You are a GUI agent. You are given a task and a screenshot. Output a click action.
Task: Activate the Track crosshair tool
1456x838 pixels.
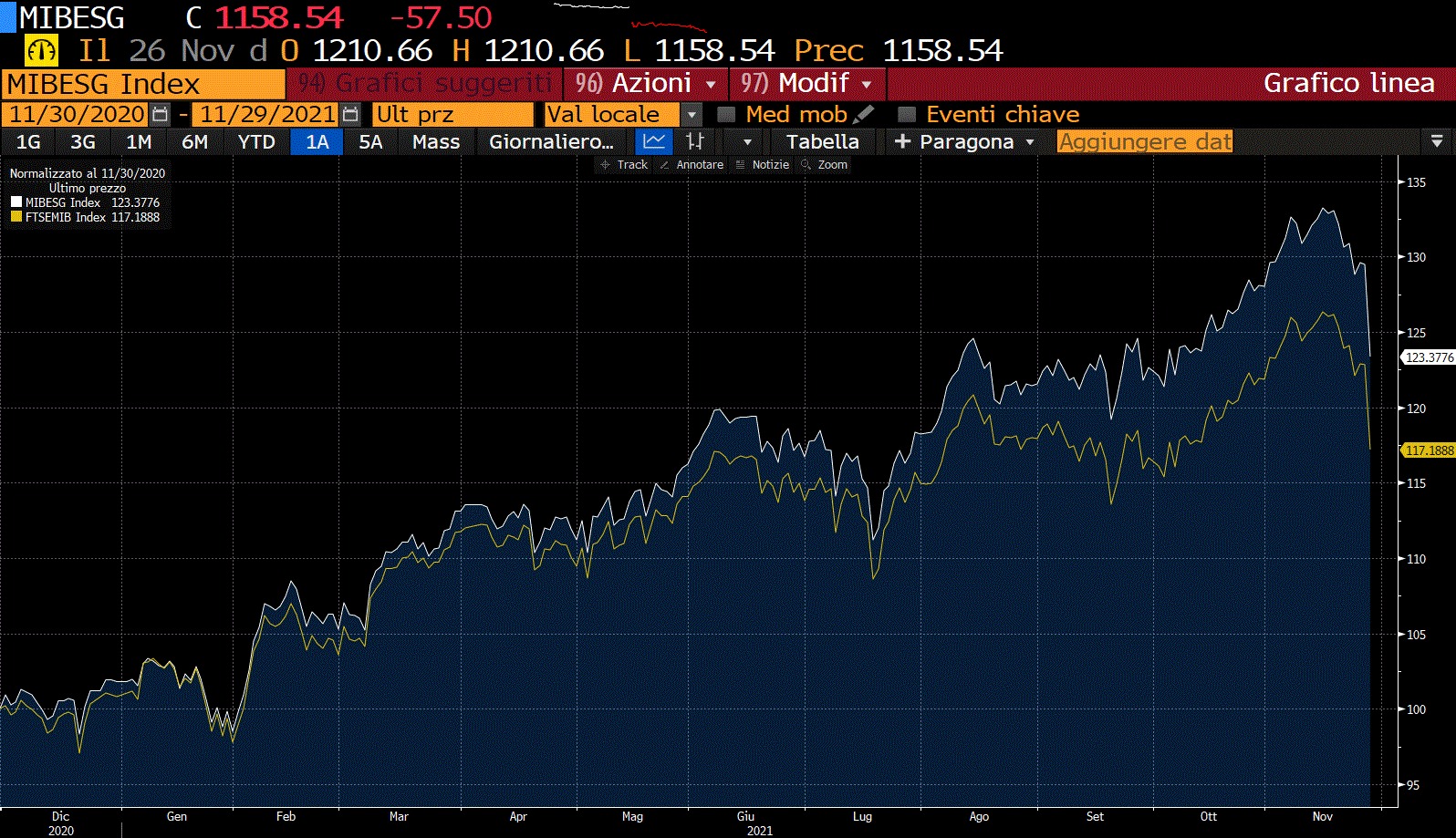(x=624, y=164)
